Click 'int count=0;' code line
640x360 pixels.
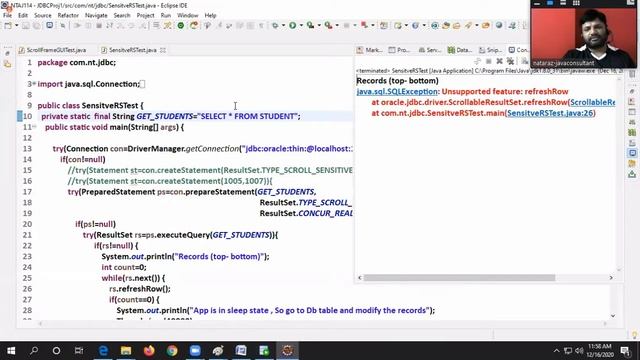click(x=124, y=267)
